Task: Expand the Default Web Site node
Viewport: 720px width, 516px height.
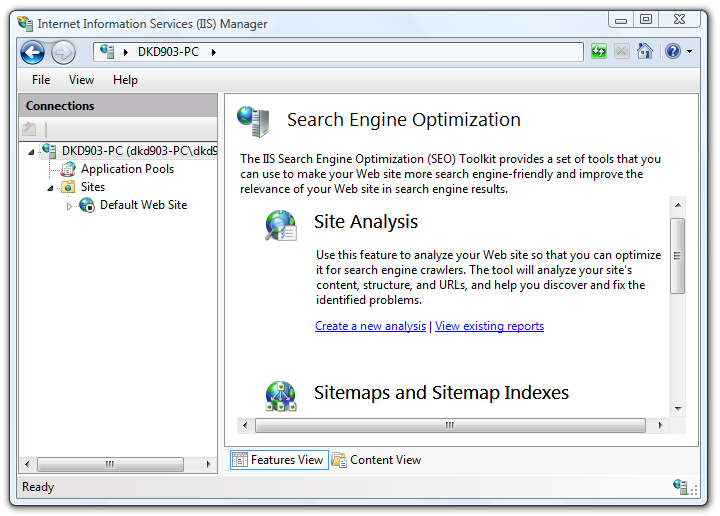Action: (69, 206)
